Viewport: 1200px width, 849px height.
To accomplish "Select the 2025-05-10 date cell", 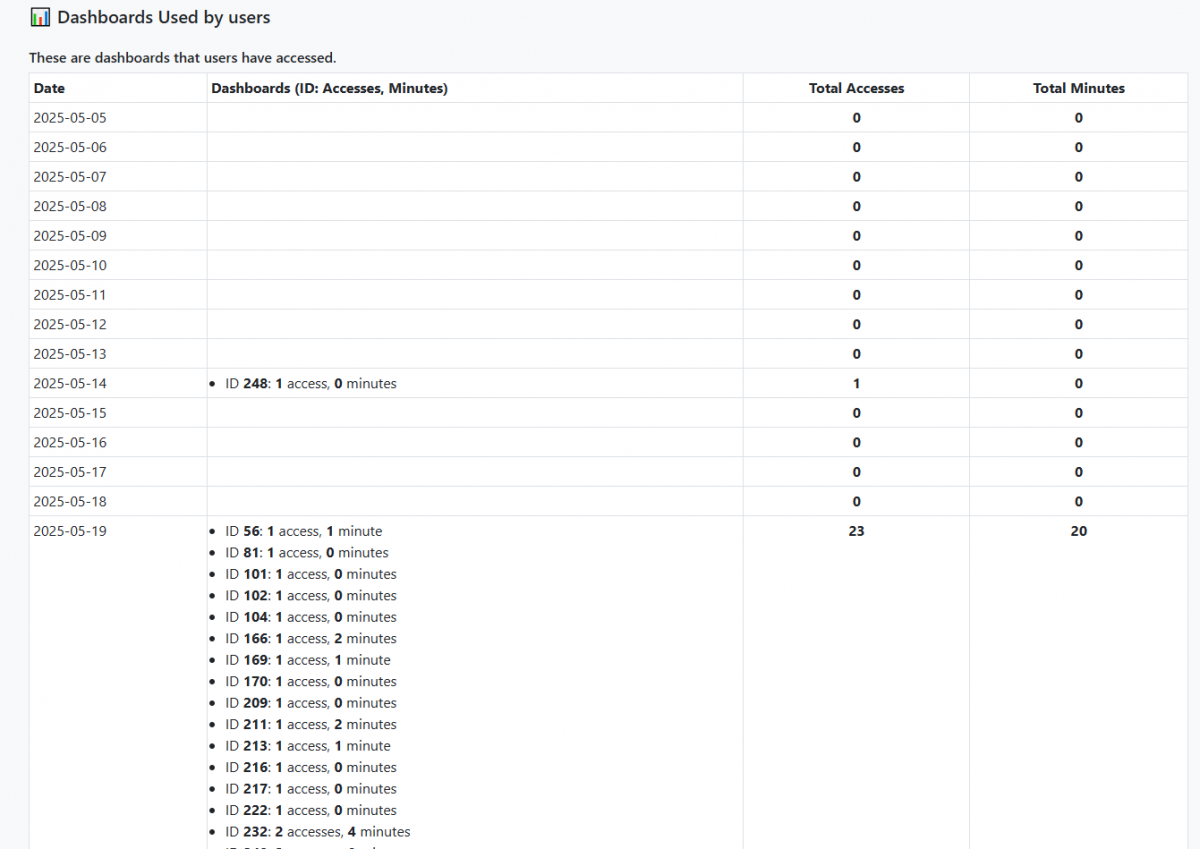I will 70,265.
